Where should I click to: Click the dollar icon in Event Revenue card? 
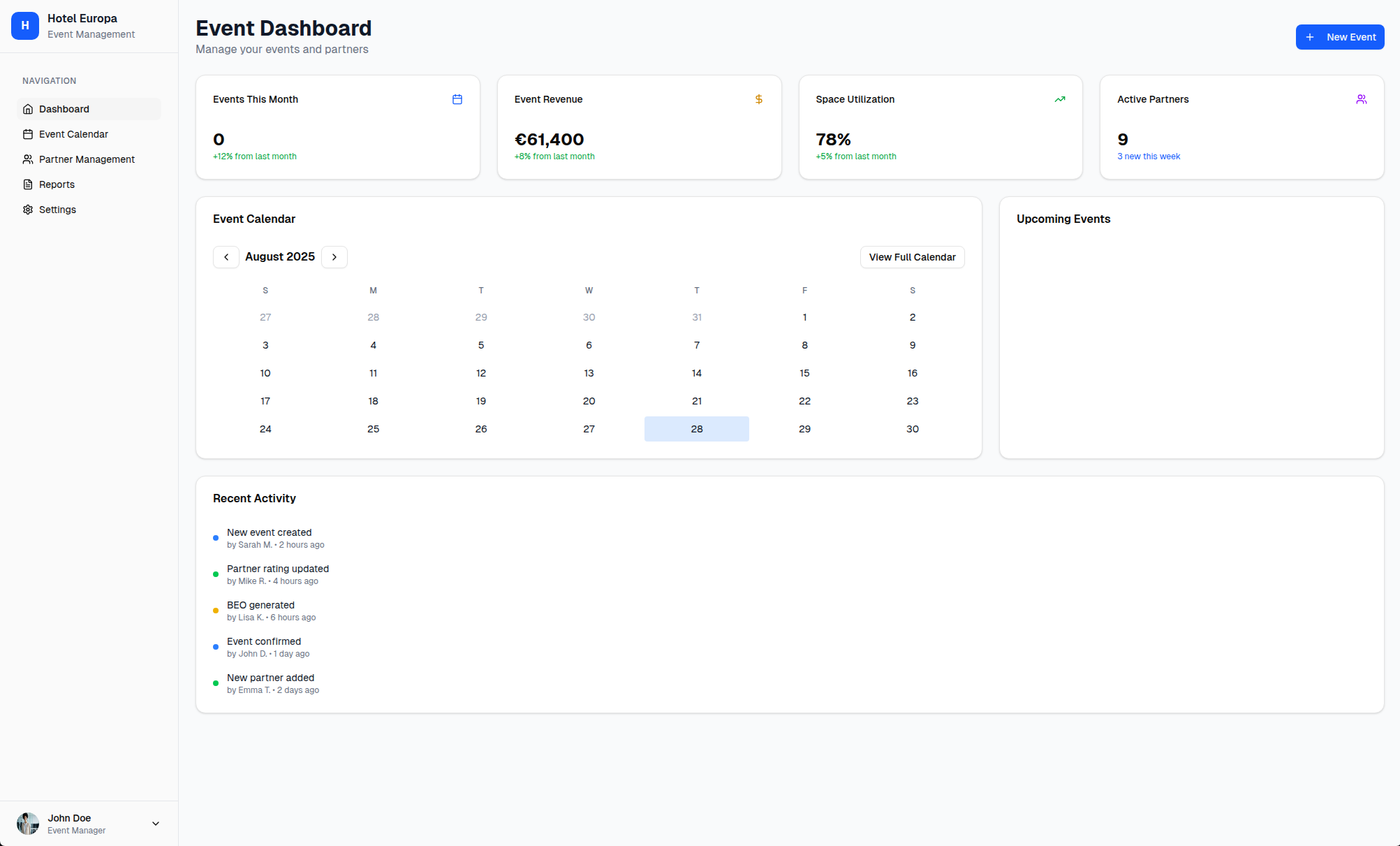(x=758, y=99)
